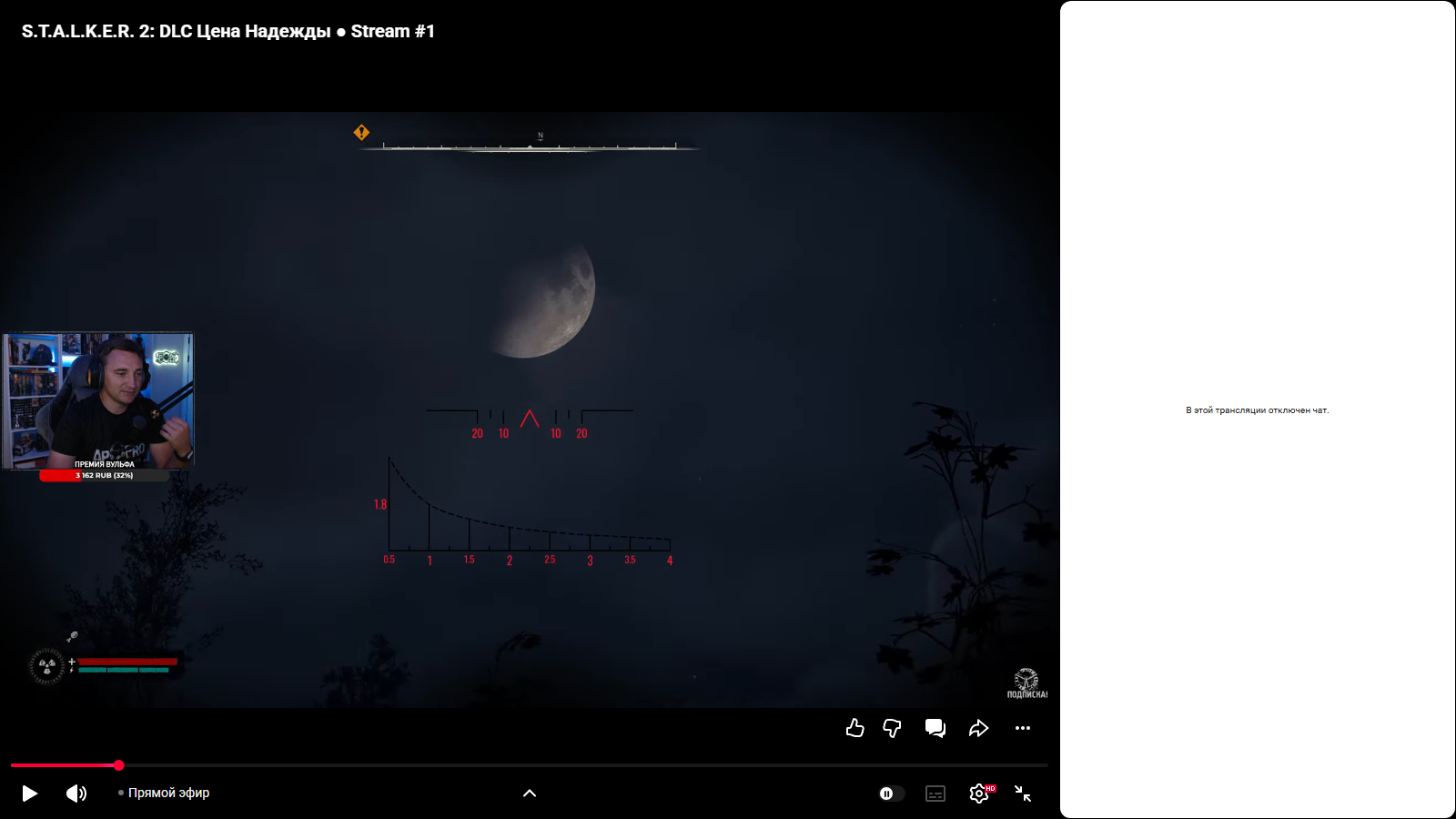Expand the upward chevron panel
Viewport: 1456px width, 819px height.
click(x=530, y=794)
